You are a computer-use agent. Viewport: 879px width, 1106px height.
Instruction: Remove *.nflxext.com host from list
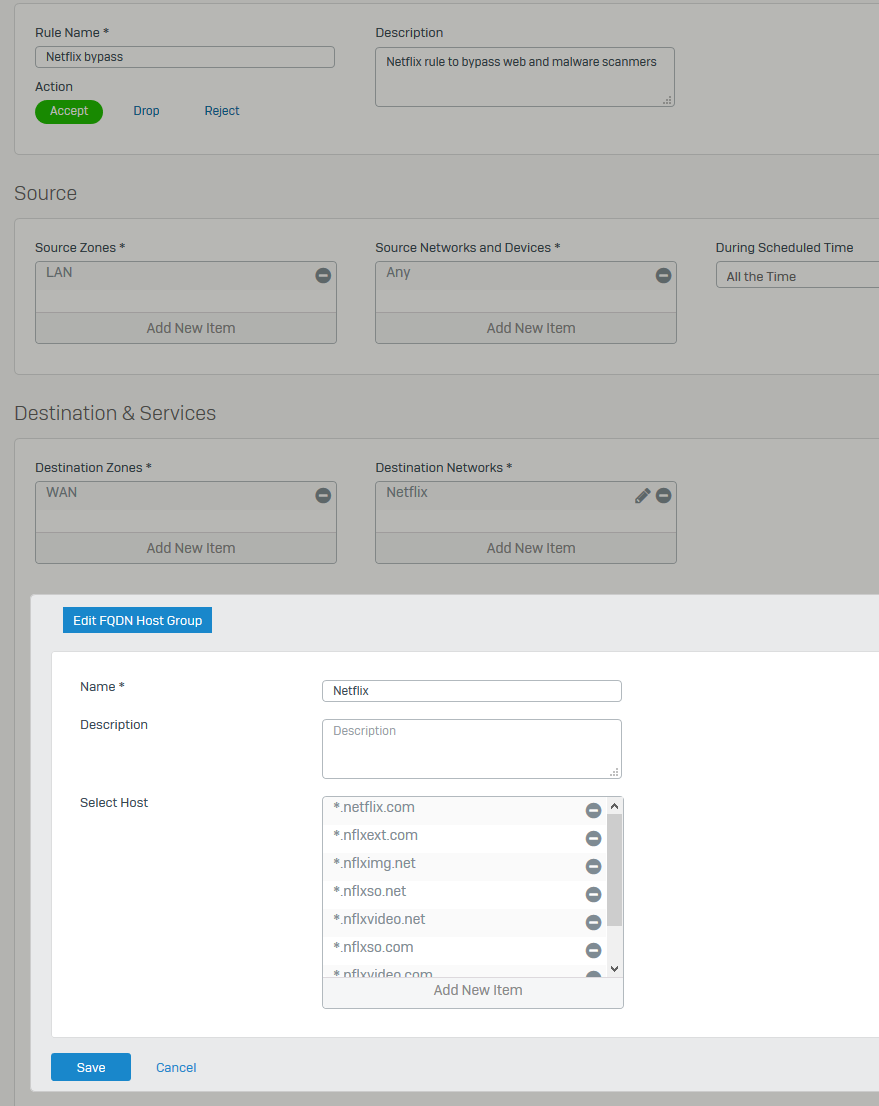click(x=593, y=838)
